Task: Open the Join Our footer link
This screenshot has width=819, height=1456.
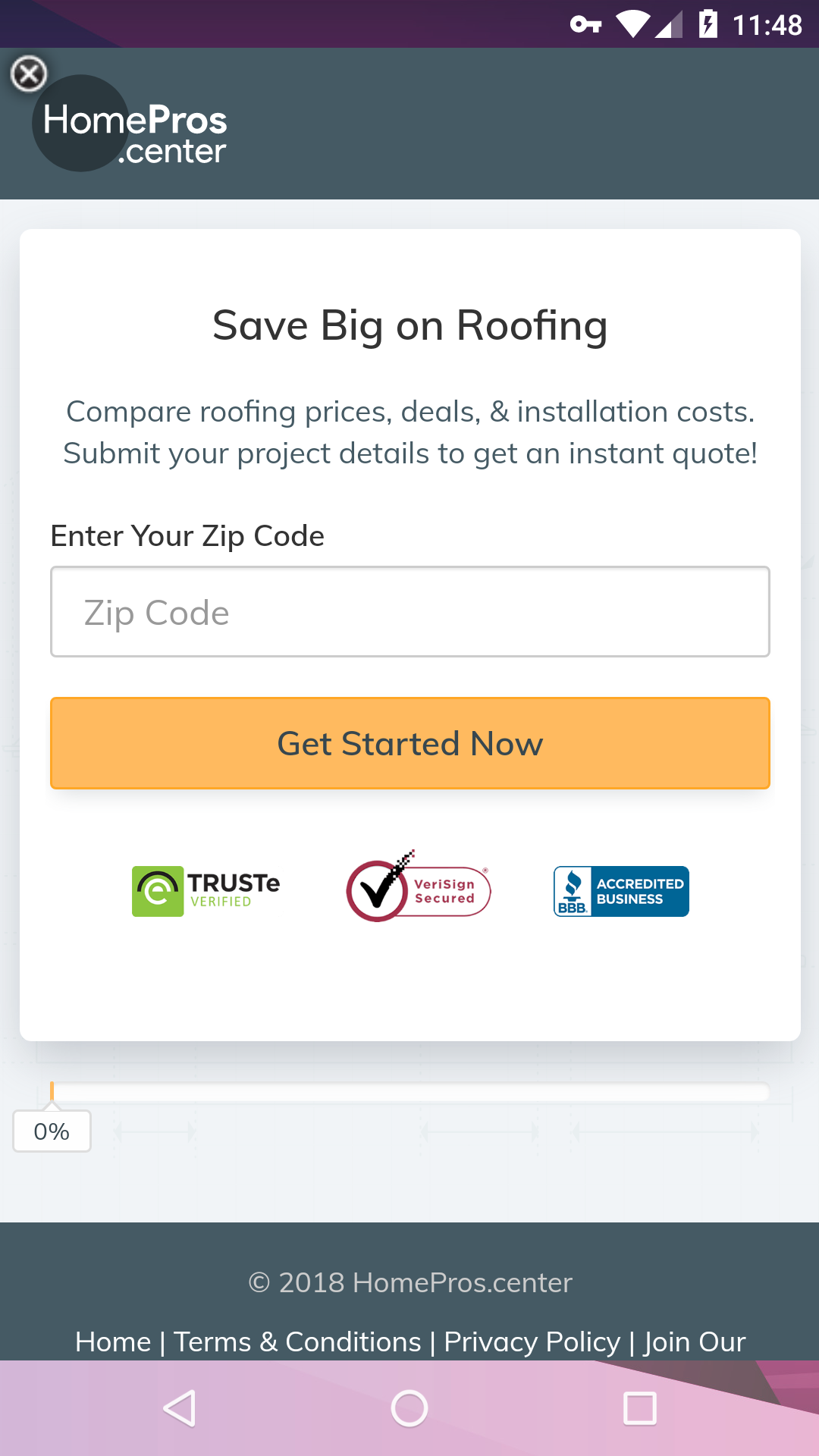Action: pyautogui.click(x=695, y=1341)
